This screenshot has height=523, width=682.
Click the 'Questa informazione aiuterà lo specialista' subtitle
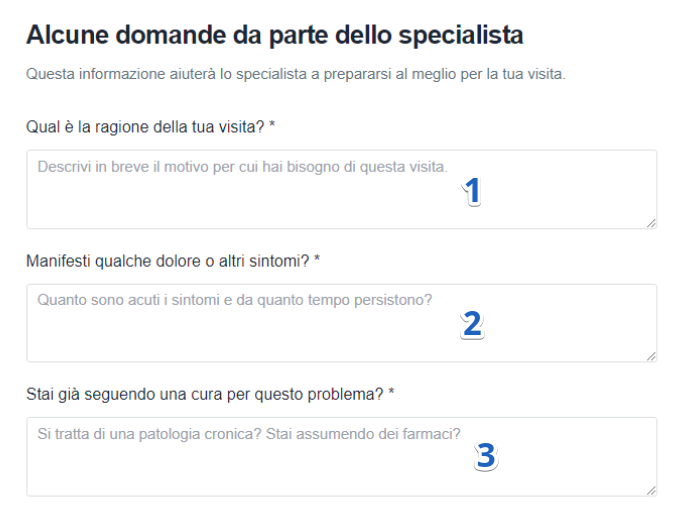coord(296,74)
